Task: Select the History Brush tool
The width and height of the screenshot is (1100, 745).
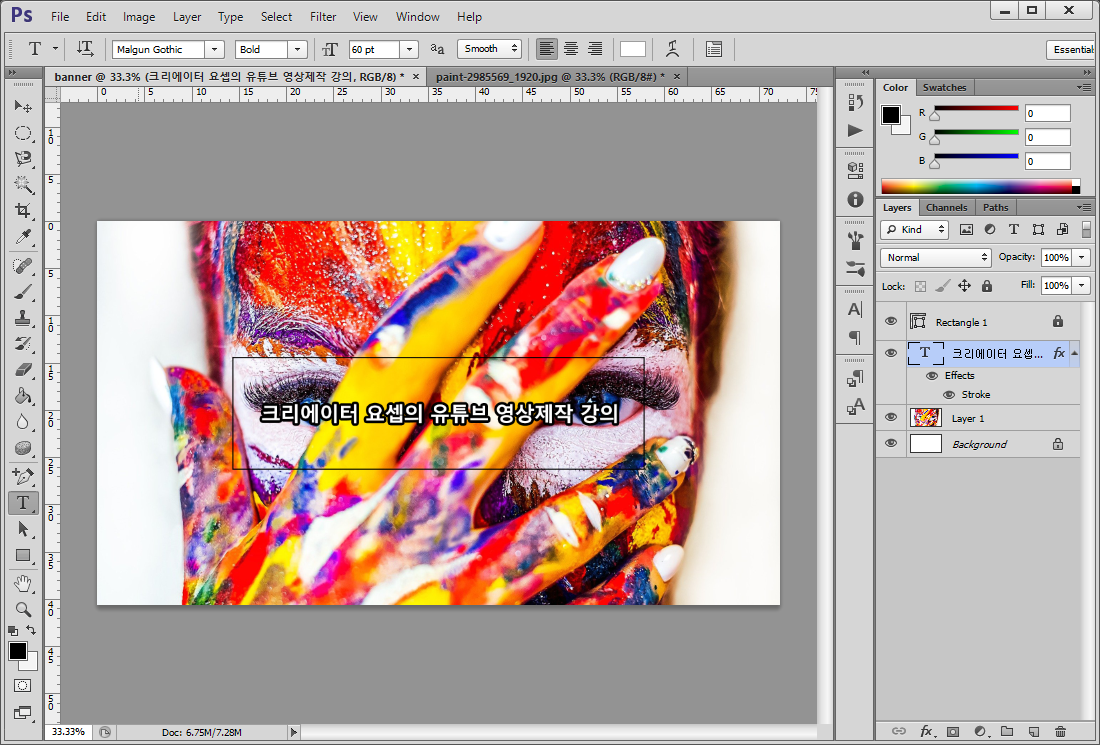Action: [23, 344]
